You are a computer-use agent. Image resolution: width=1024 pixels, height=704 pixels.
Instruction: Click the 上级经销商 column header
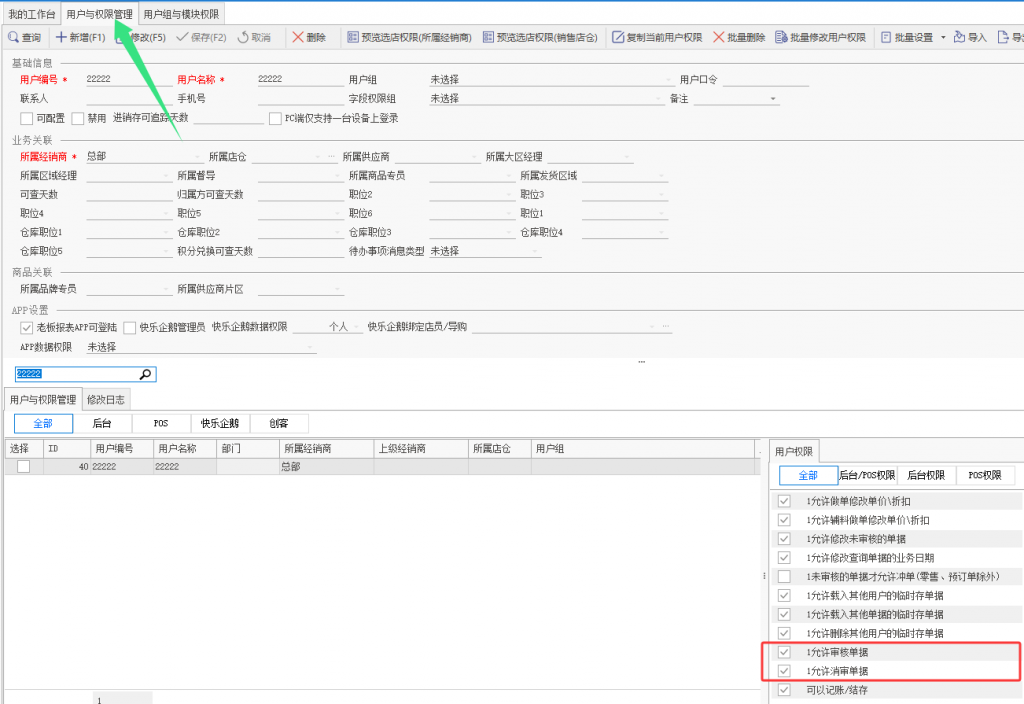(421, 449)
